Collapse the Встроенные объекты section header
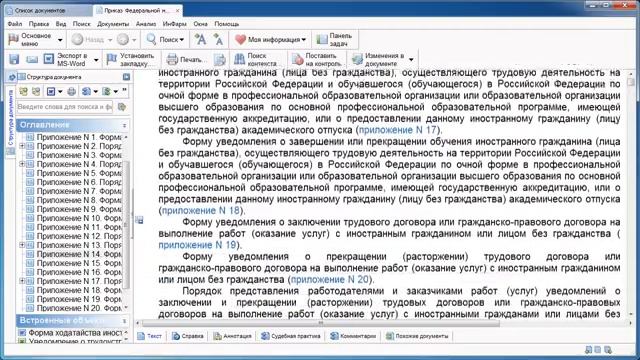640x360 pixels. click(124, 321)
